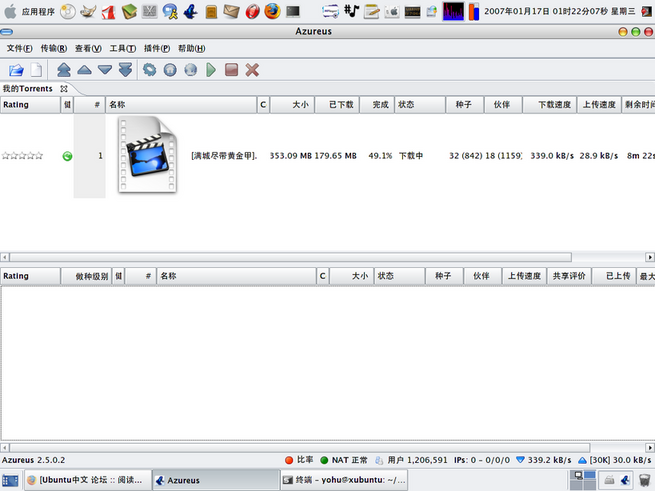The image size is (655, 491).
Task: Click the Azureus taskbar button
Action: [x=215, y=480]
